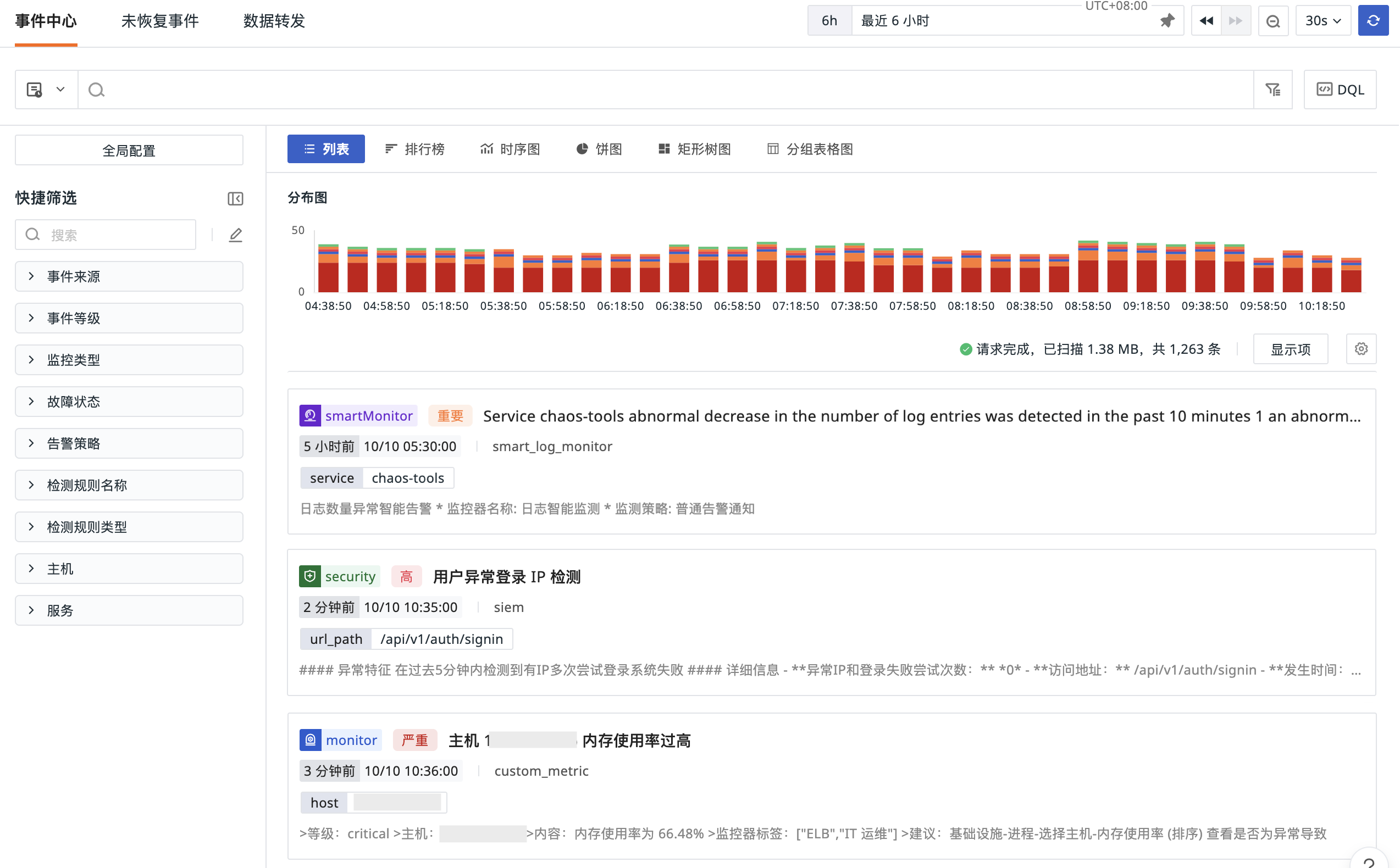Switch to the 未恢复事件 tab
This screenshot has width=1400, height=868.
[x=159, y=21]
